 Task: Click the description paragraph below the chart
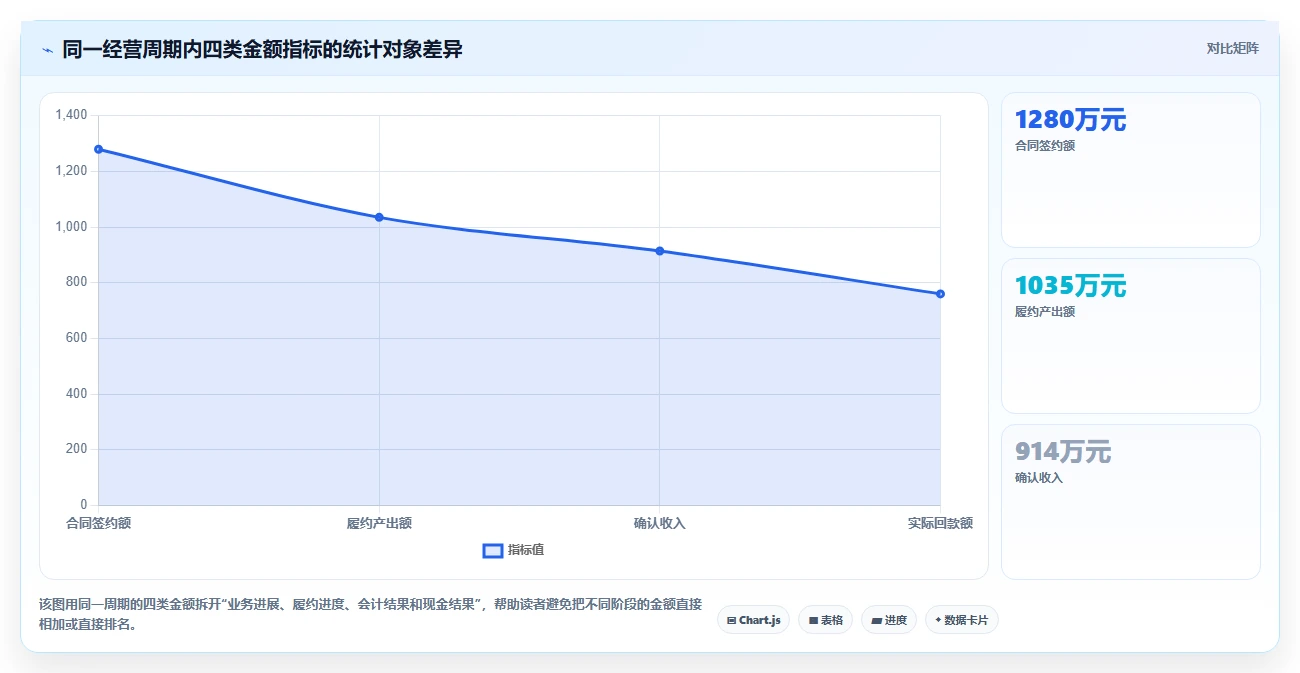tap(370, 614)
